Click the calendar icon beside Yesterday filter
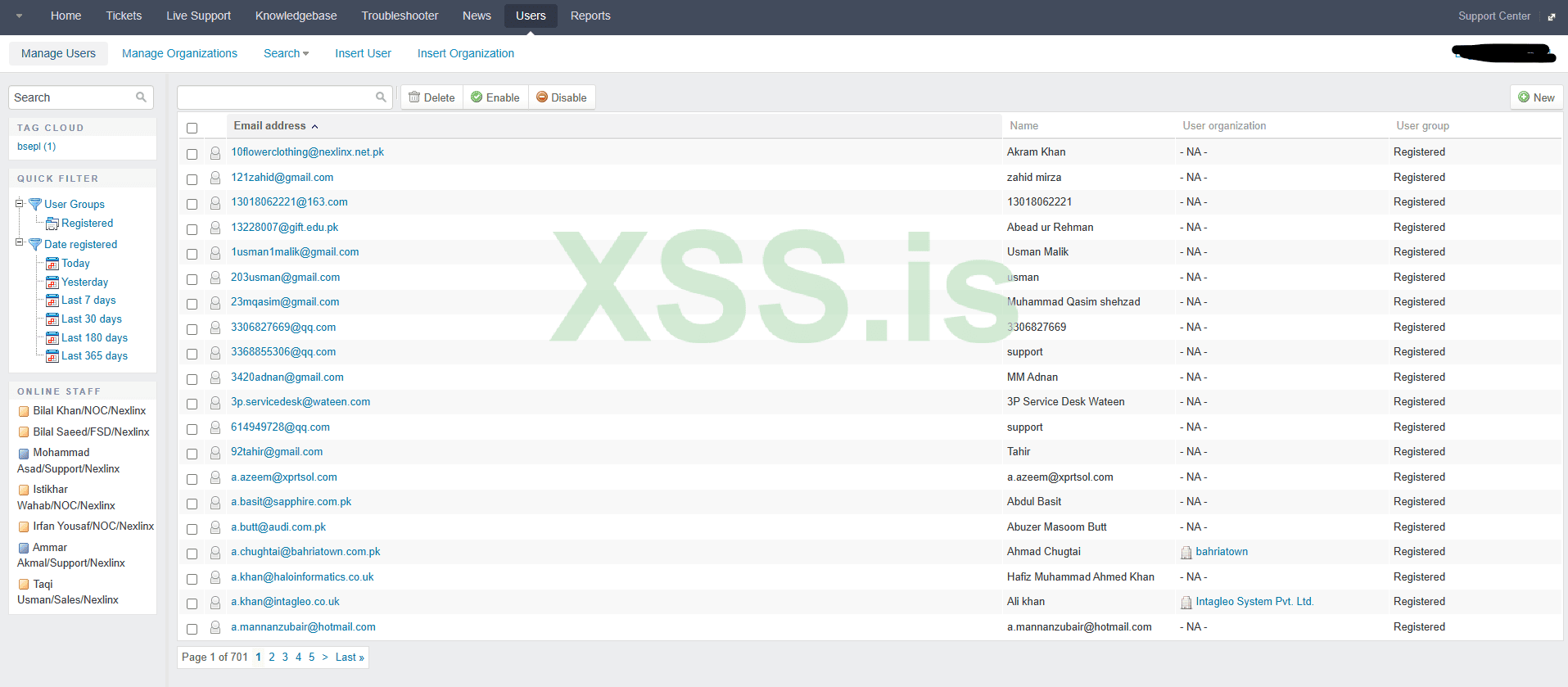The height and width of the screenshot is (687, 1568). click(x=52, y=282)
